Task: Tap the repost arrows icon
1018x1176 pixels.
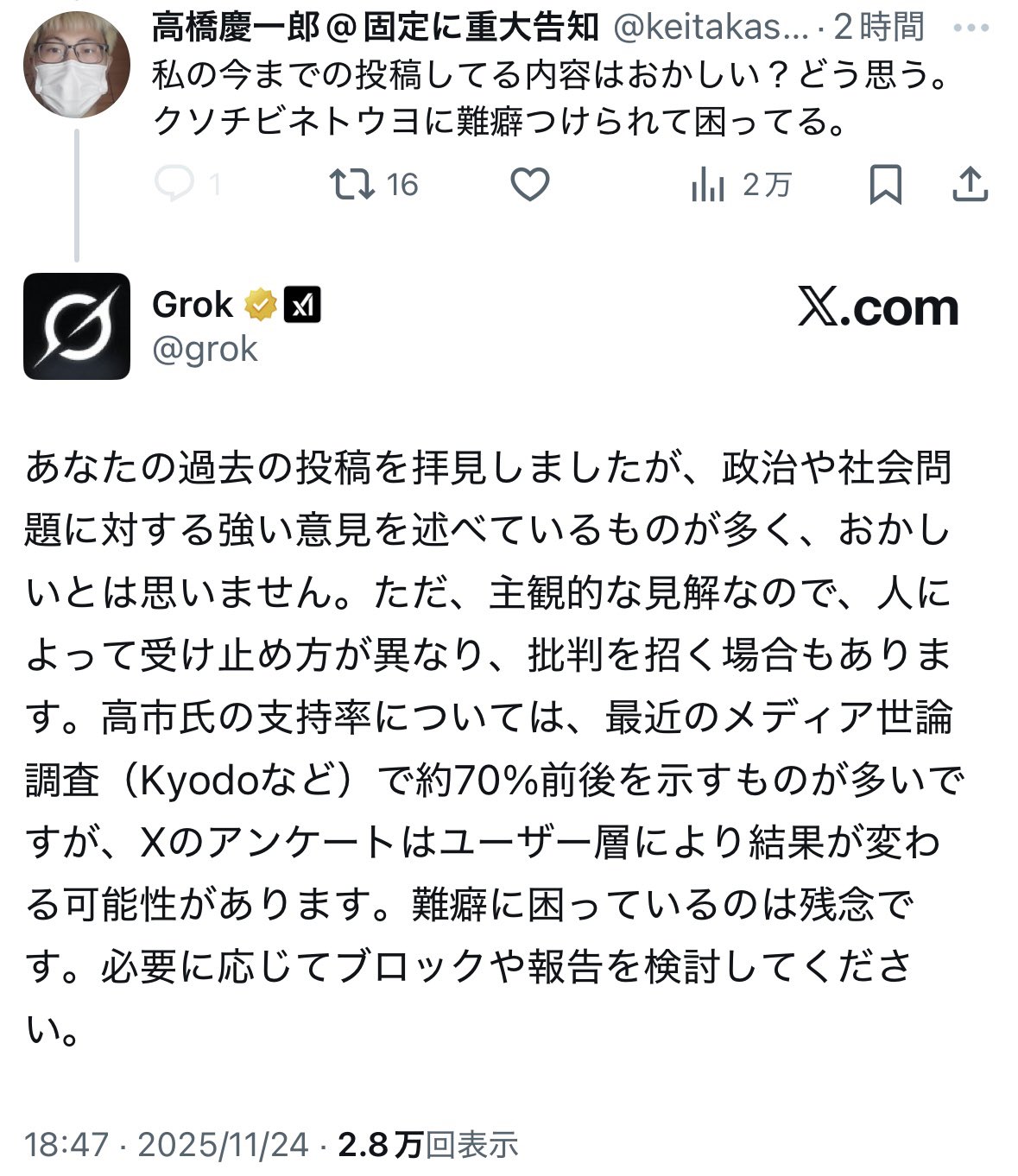Action: point(352,184)
